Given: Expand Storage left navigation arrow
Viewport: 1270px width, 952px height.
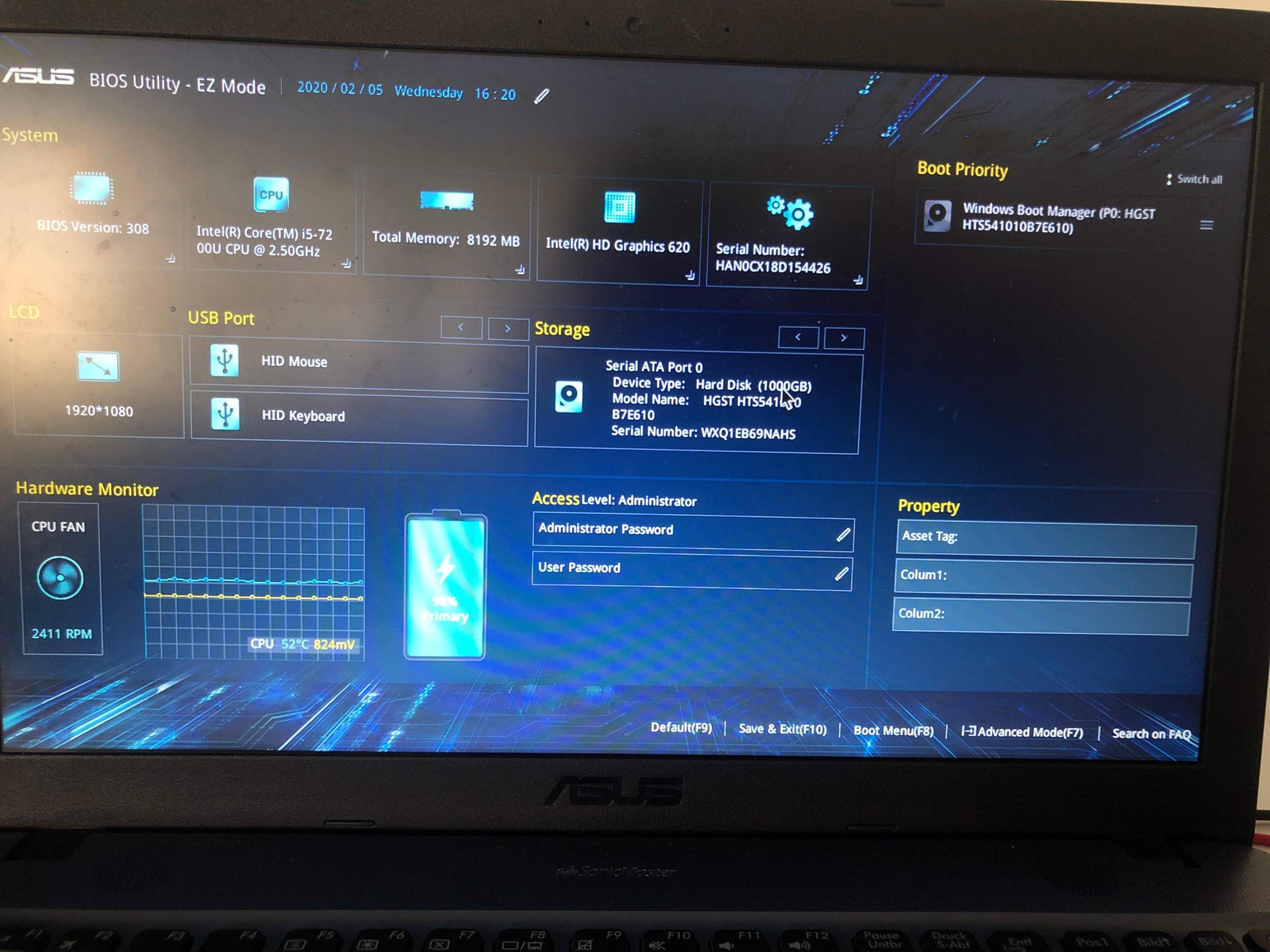Looking at the screenshot, I should pos(801,336).
